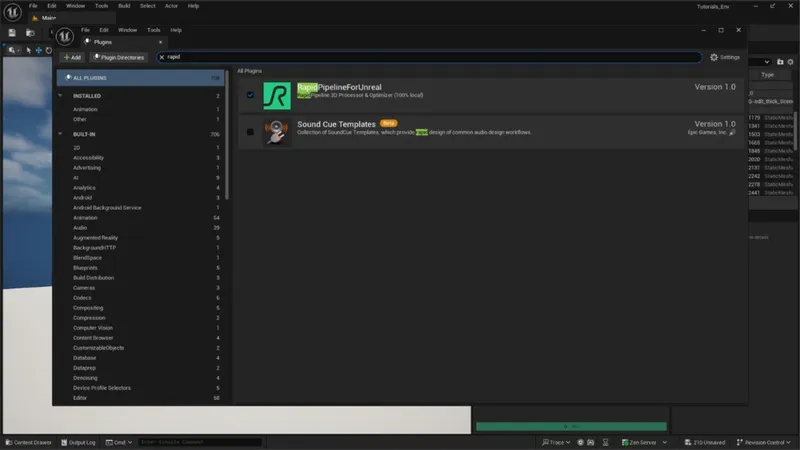
Task: Open Settings gear in Plugins window
Action: coord(724,57)
